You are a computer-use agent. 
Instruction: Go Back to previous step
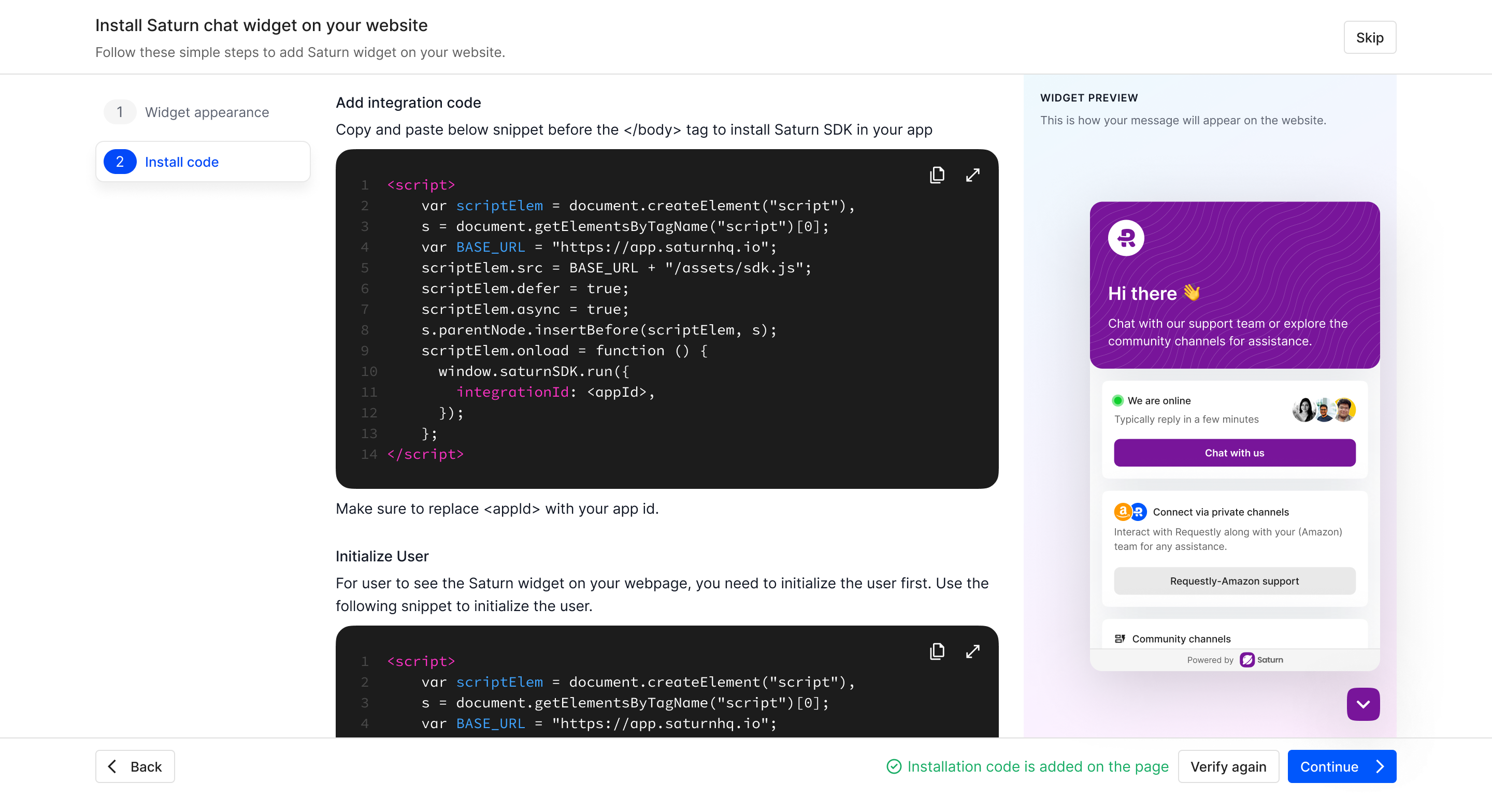pos(135,767)
